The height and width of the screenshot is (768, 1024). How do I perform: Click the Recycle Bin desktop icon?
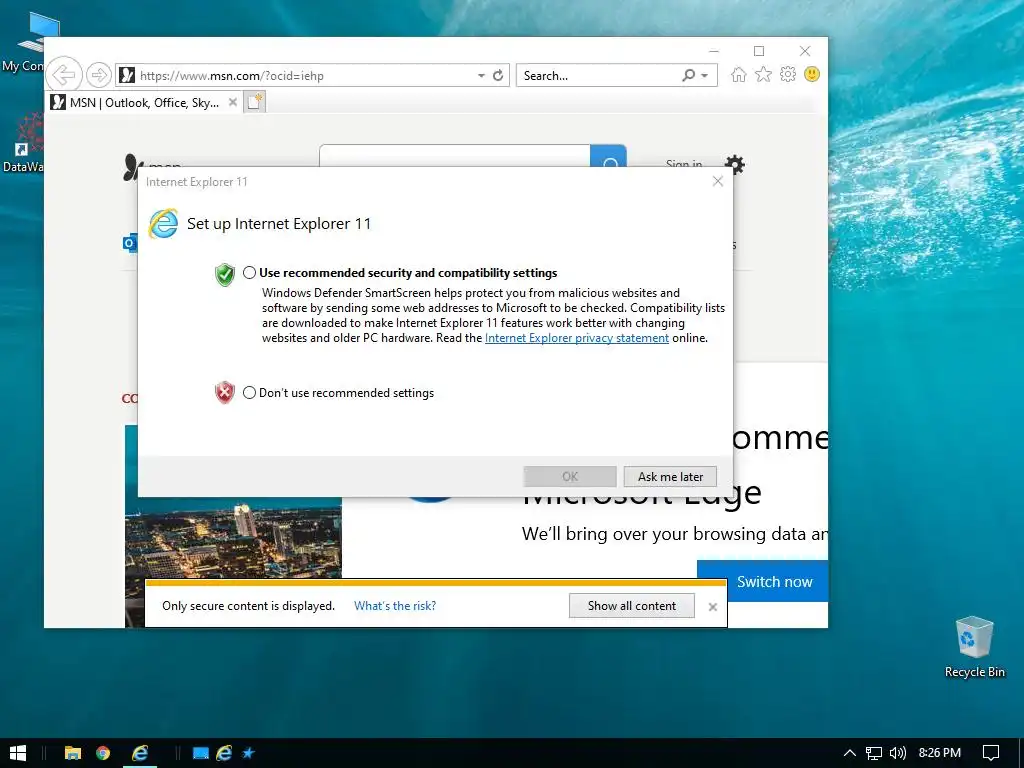[x=974, y=647]
